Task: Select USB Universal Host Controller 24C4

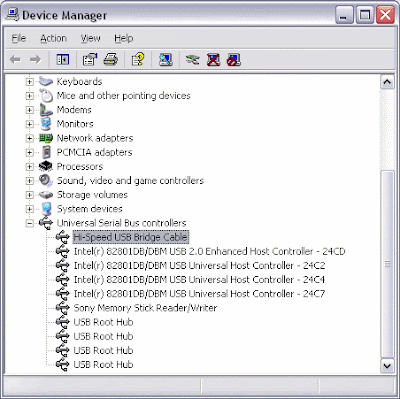Action: pos(199,280)
